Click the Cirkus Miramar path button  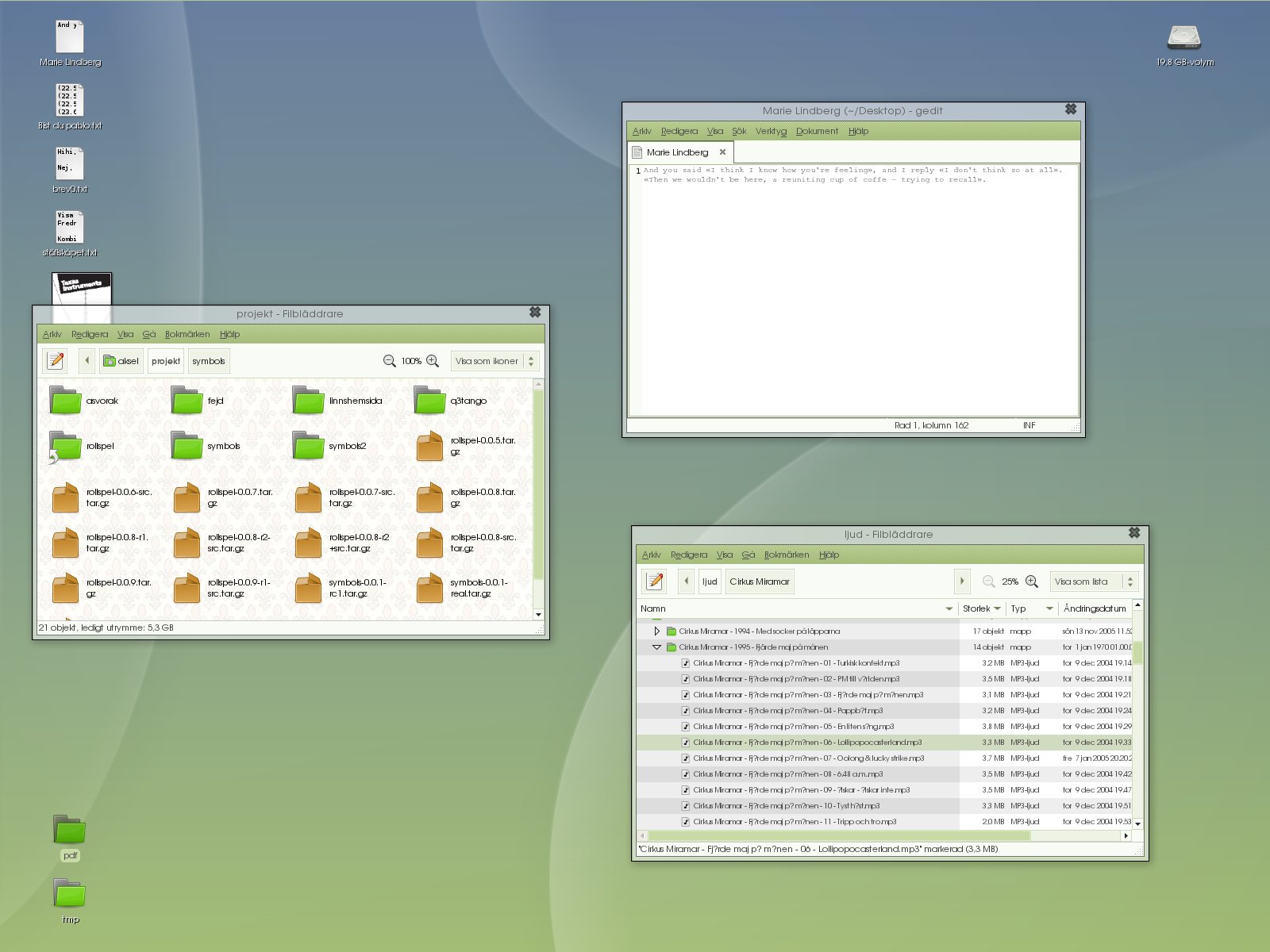coord(760,582)
